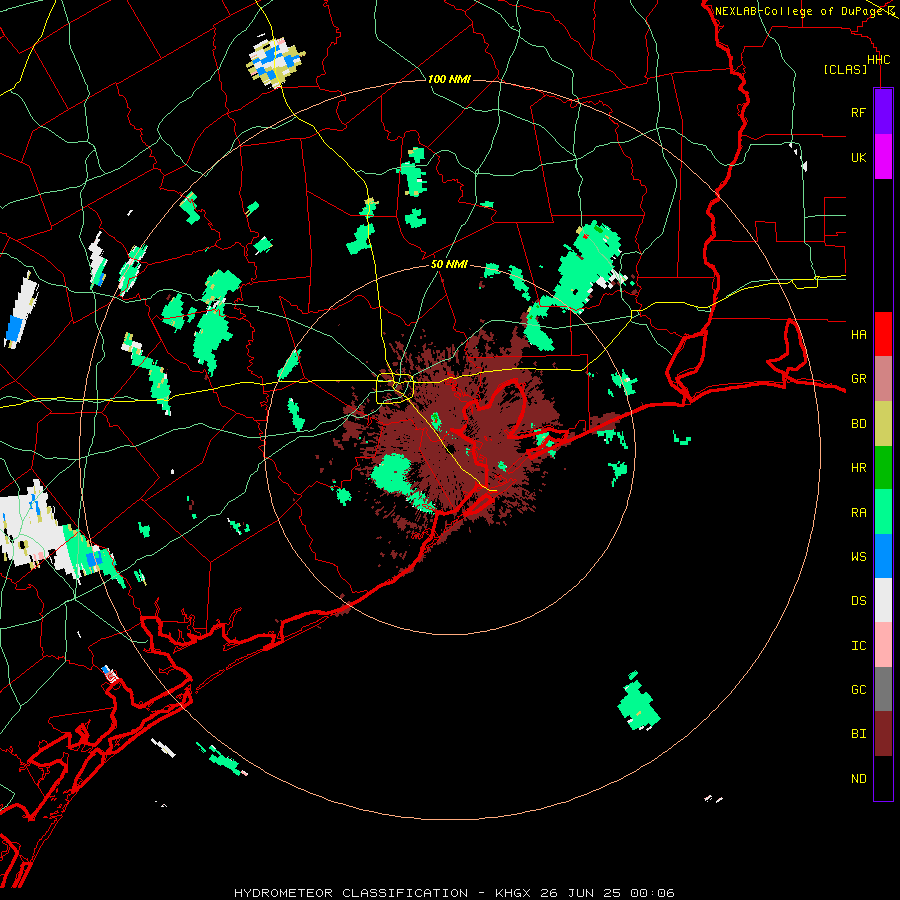Click the 50 NMI range ring label
This screenshot has width=900, height=900.
pos(449,264)
